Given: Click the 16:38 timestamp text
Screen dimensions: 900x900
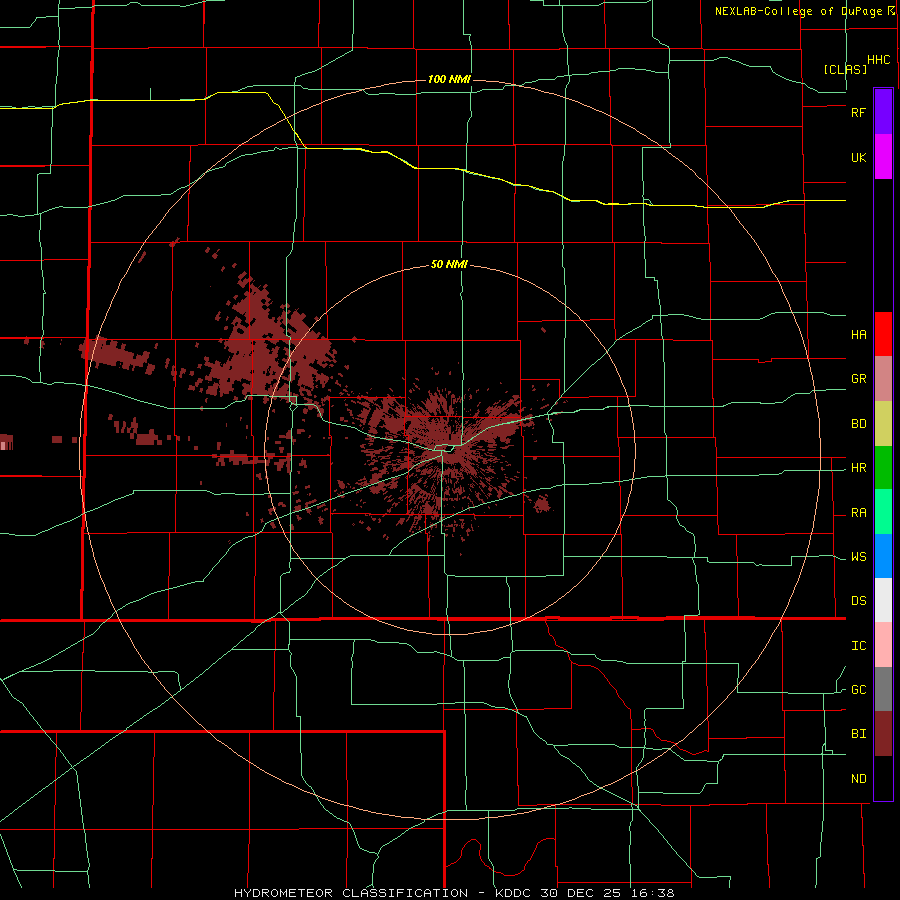Looking at the screenshot, I should (x=653, y=893).
